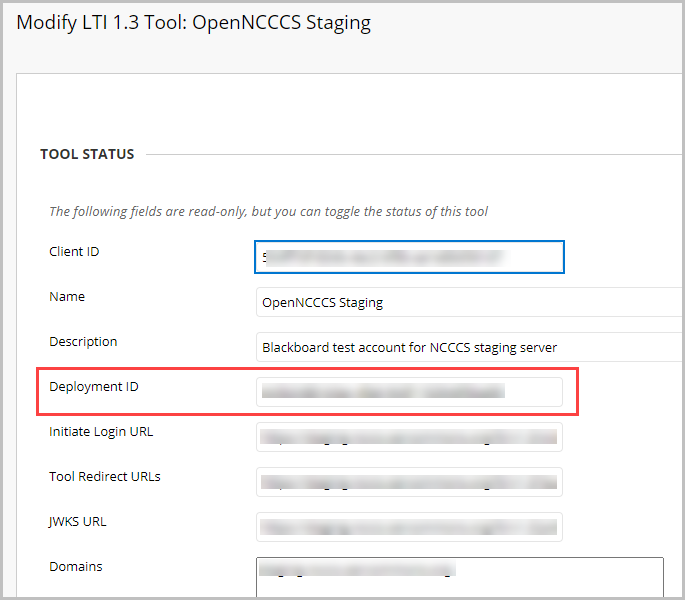Click the TOOL STATUS section heading

[x=87, y=154]
